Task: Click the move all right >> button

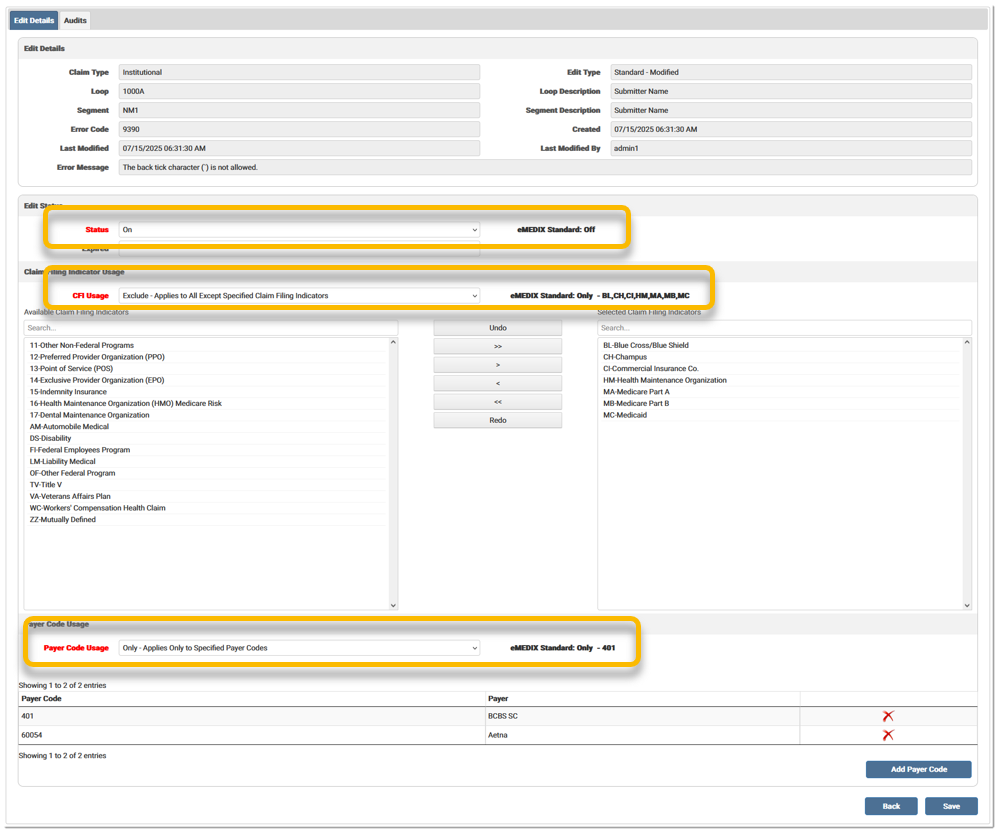Action: click(x=497, y=346)
